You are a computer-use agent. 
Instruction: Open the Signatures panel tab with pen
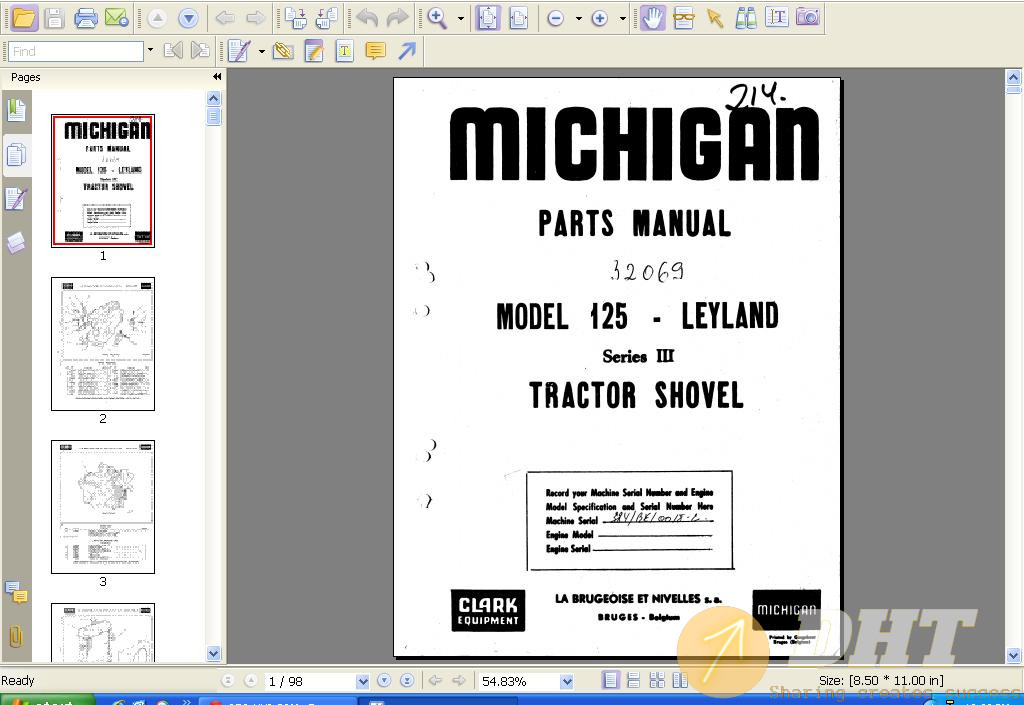tap(16, 199)
